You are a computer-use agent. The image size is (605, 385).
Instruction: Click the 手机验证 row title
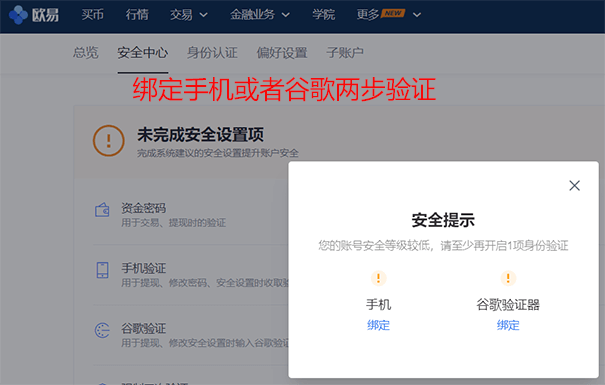(x=144, y=268)
